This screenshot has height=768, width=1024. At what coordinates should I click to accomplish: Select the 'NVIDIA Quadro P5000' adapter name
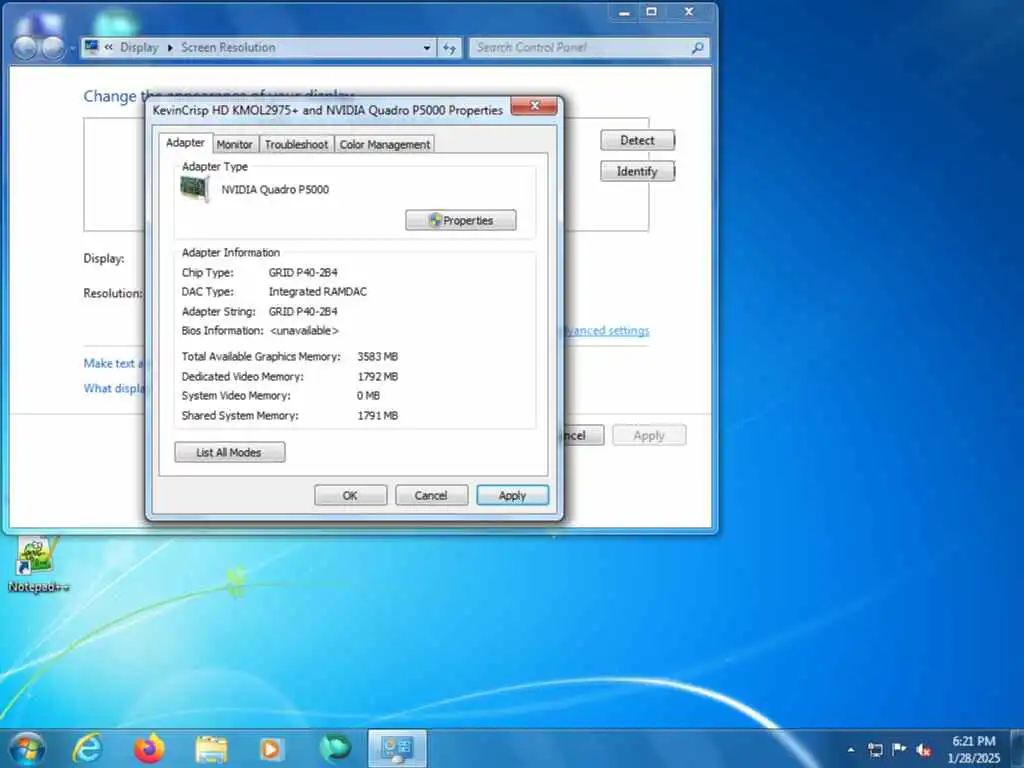[275, 189]
